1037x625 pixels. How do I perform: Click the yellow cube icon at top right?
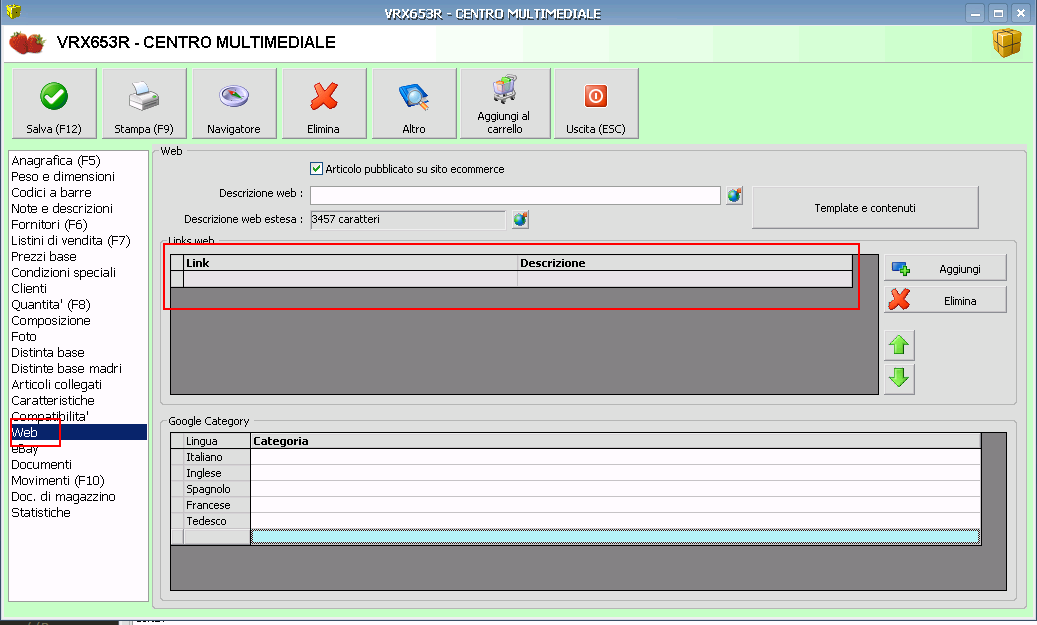1007,42
